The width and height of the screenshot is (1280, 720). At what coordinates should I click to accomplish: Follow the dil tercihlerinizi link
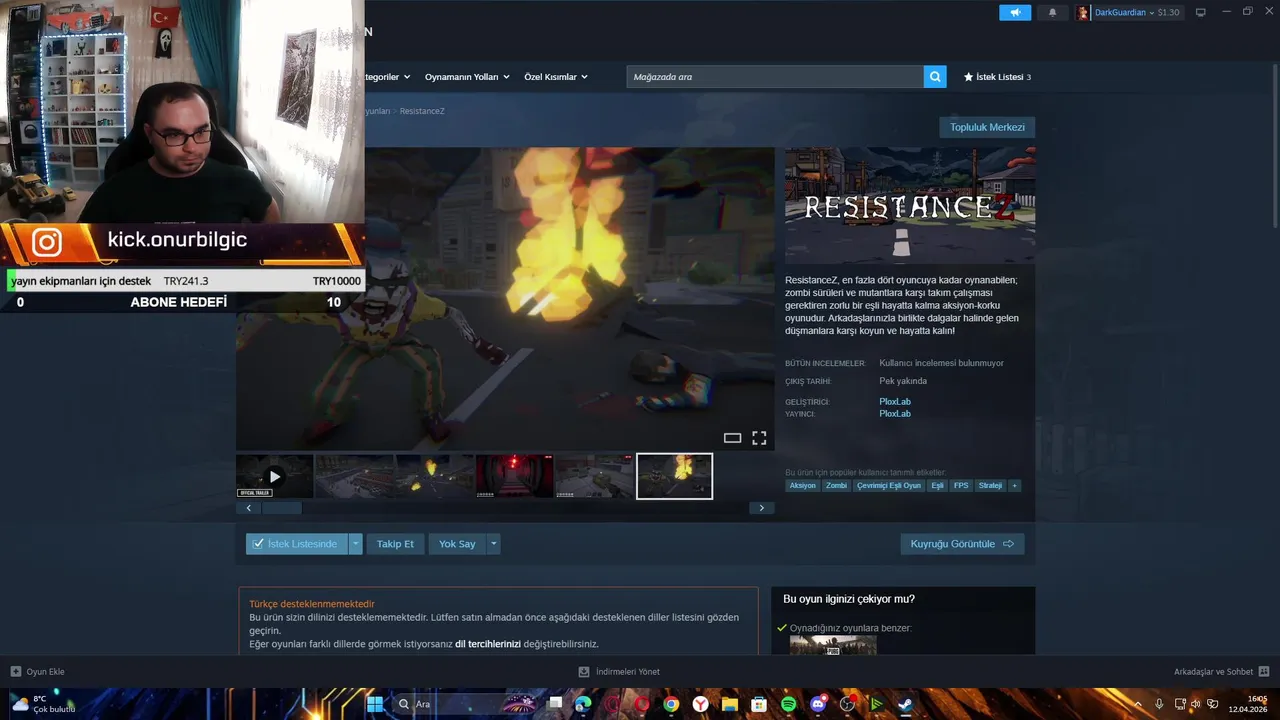point(488,644)
